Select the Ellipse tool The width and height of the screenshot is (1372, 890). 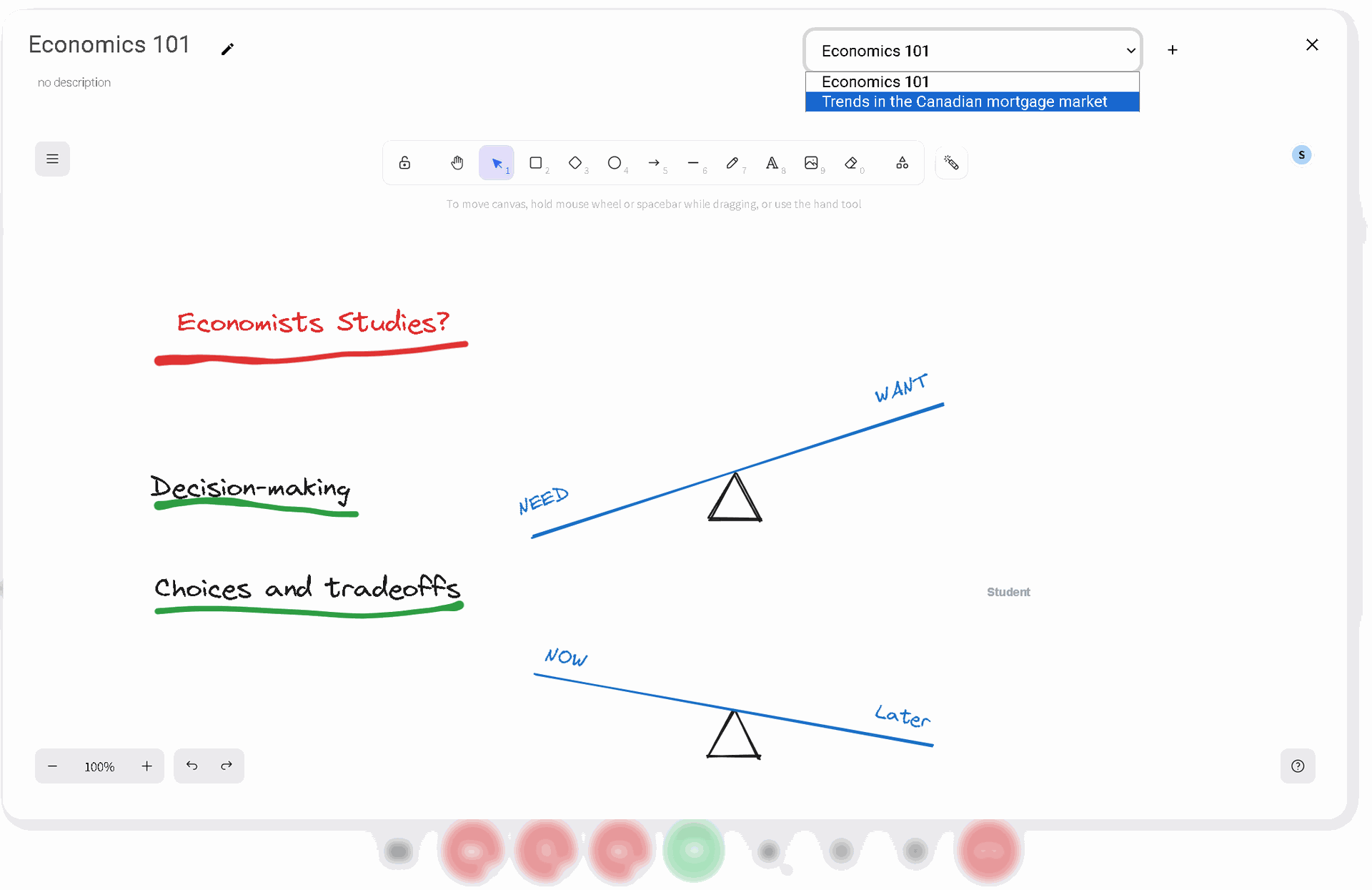tap(615, 163)
